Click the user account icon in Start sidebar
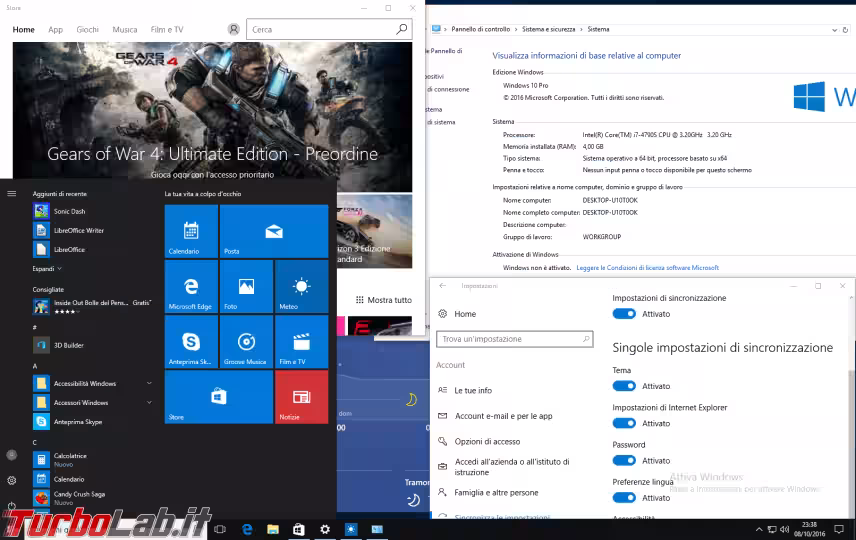 pos(11,455)
